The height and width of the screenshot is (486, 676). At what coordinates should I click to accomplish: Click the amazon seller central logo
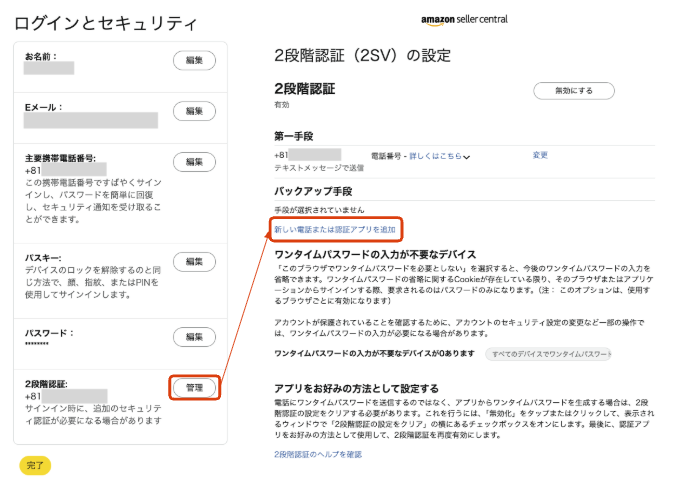click(x=464, y=20)
